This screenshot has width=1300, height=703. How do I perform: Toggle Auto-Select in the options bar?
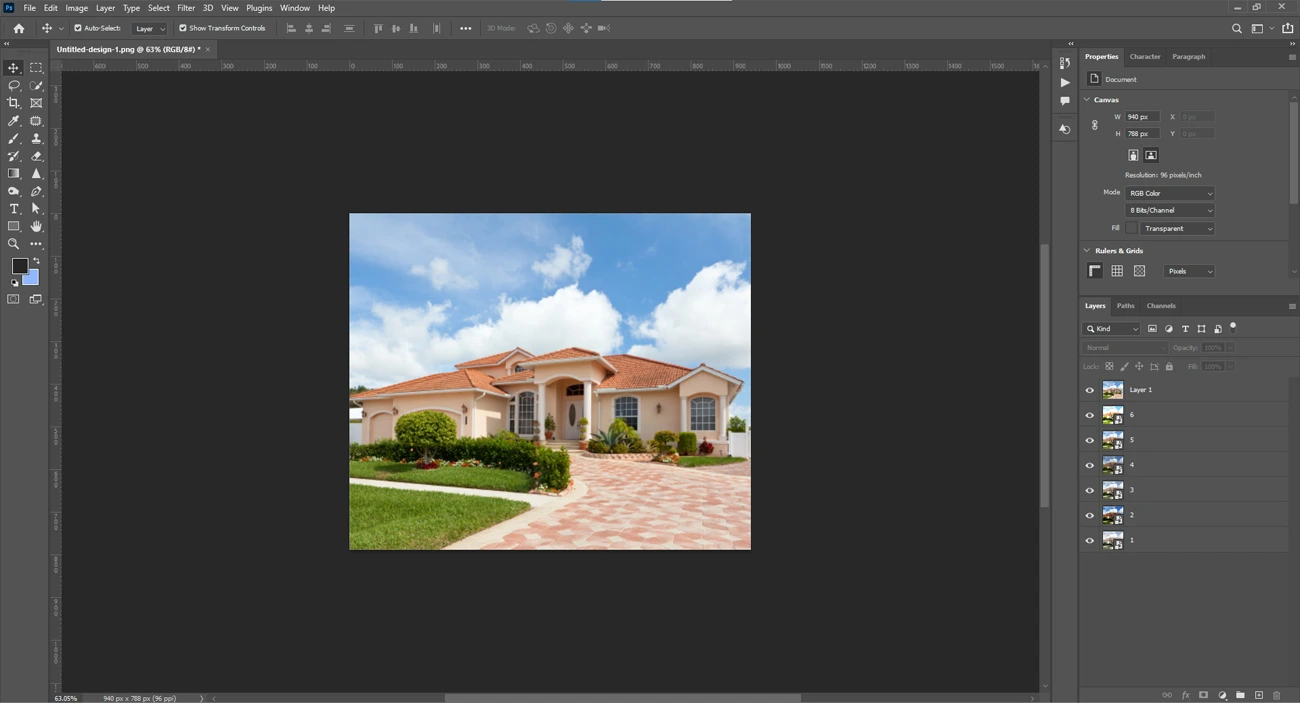coord(78,27)
